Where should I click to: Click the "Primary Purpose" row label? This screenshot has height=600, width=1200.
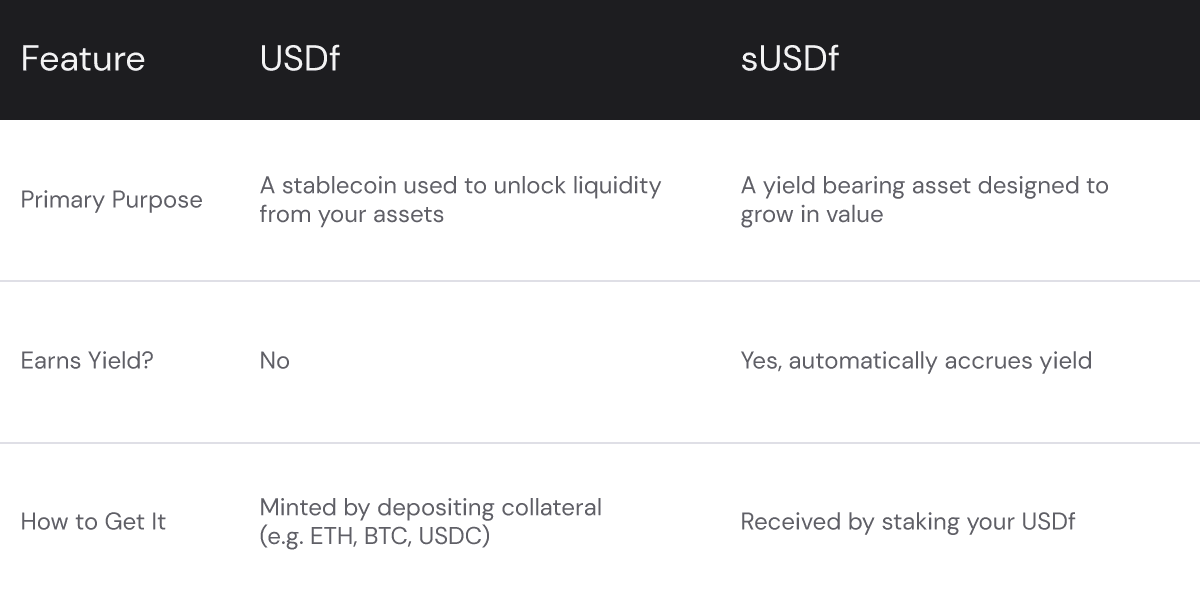[111, 200]
